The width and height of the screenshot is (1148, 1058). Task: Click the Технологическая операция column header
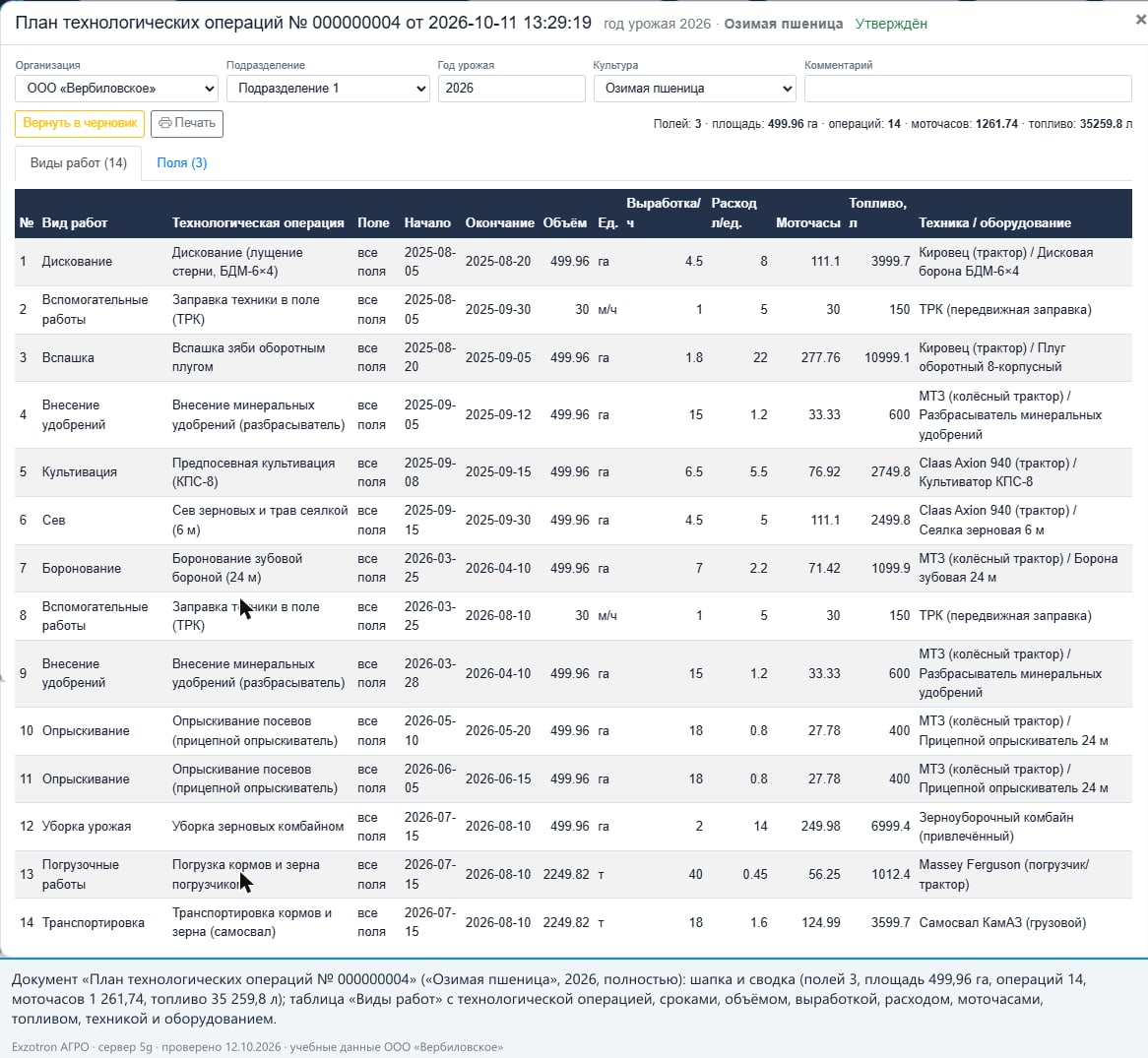[258, 222]
